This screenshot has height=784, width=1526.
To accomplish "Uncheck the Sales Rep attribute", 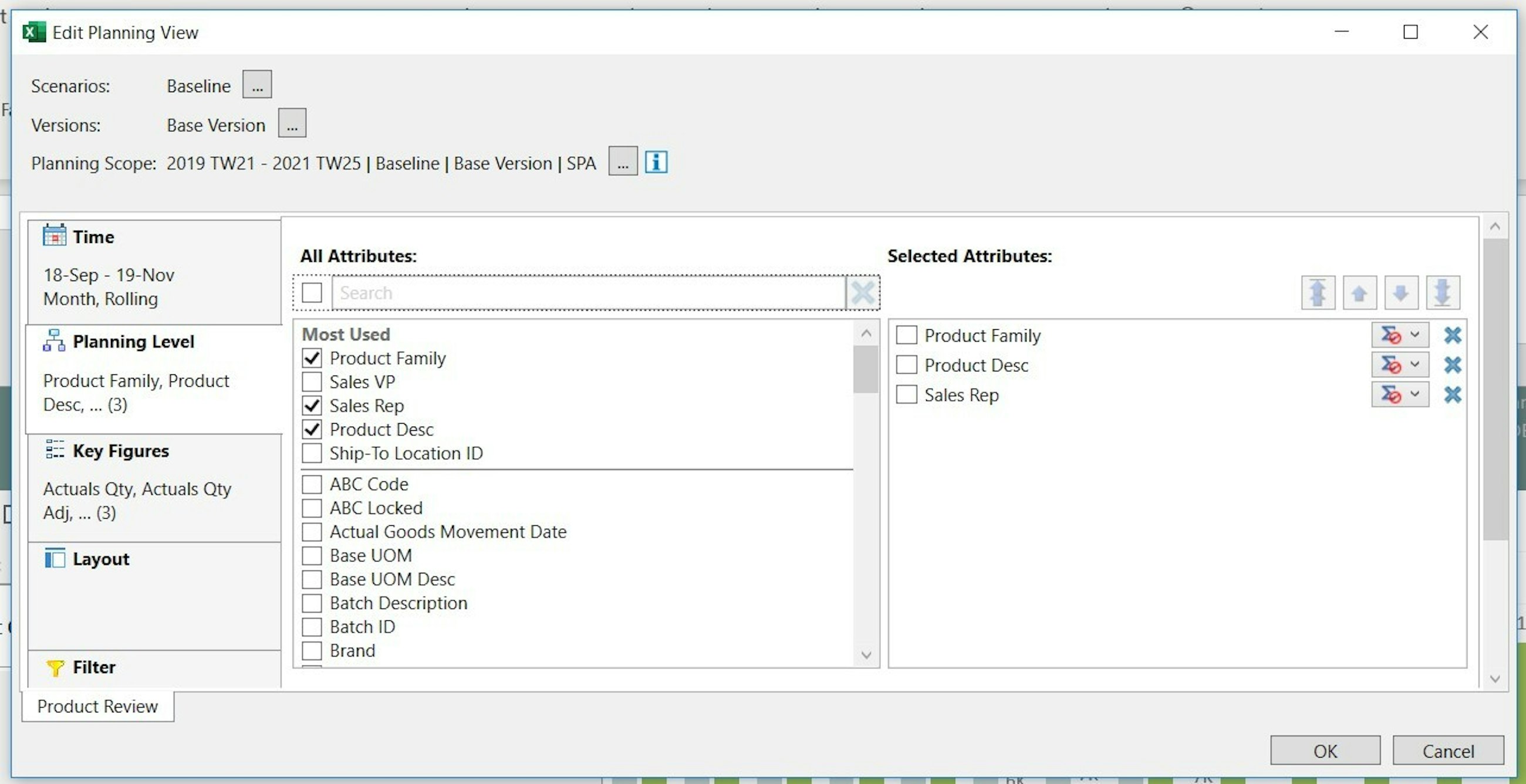I will [x=312, y=405].
